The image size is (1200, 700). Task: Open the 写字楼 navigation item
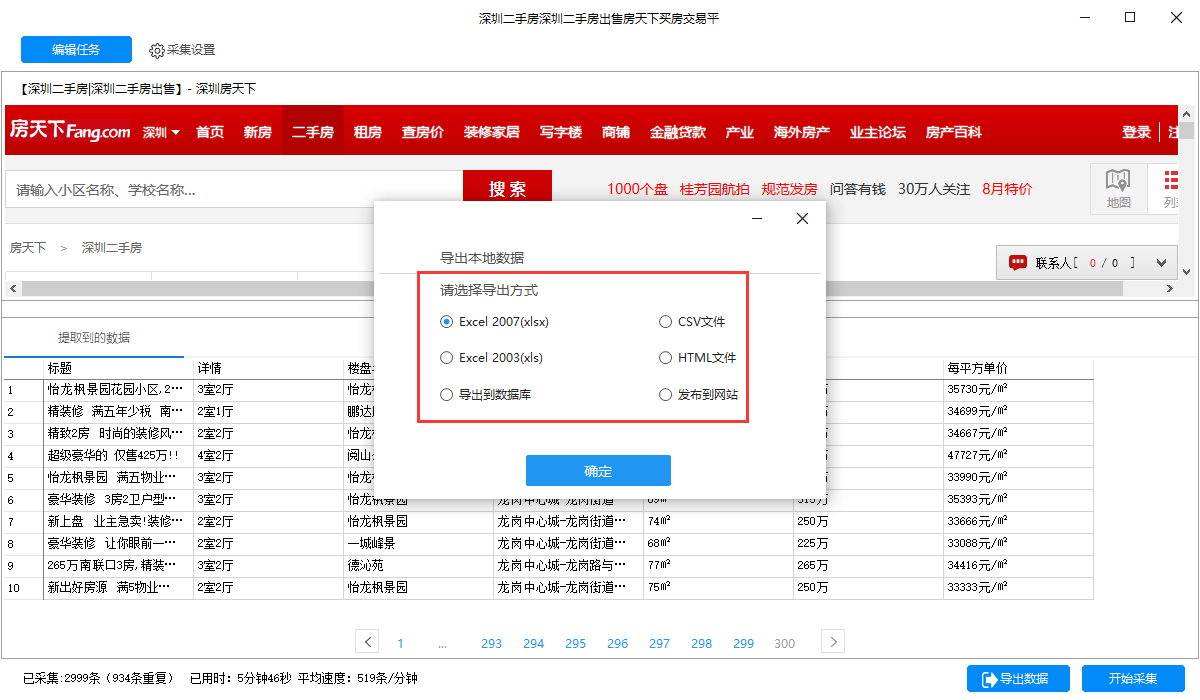point(561,132)
